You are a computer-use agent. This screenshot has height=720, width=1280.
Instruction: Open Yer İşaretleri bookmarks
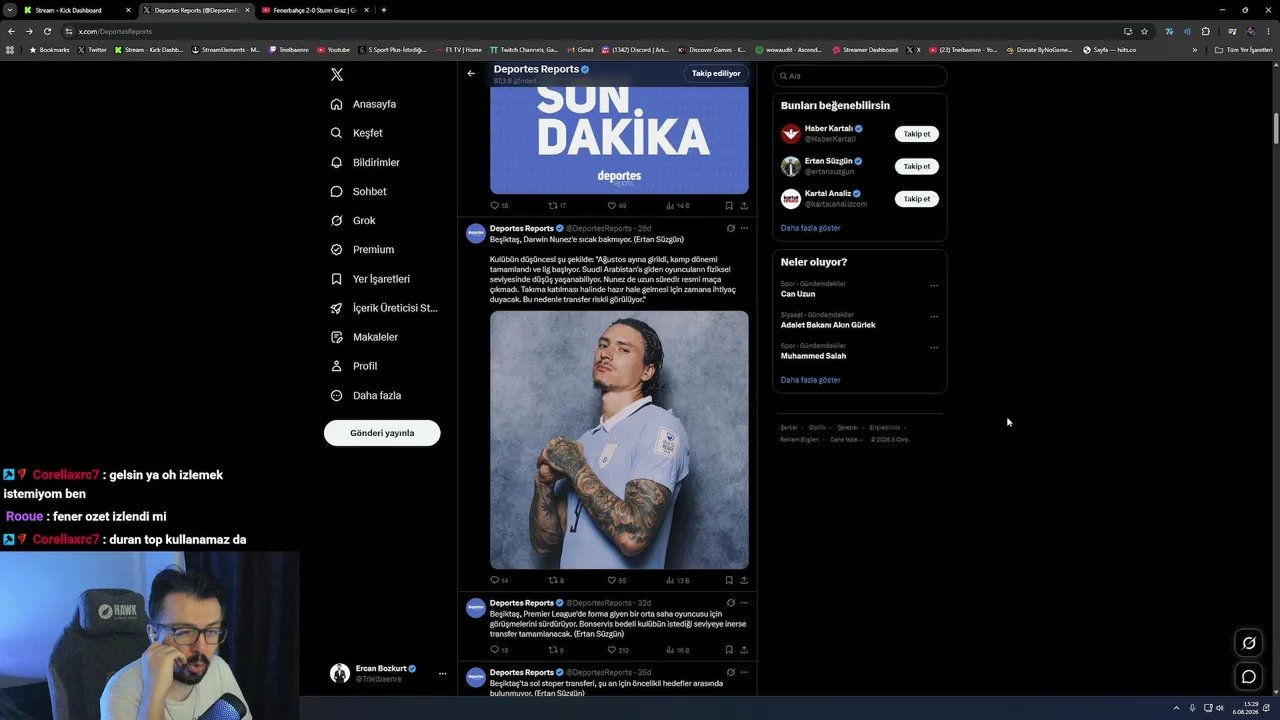pos(370,279)
